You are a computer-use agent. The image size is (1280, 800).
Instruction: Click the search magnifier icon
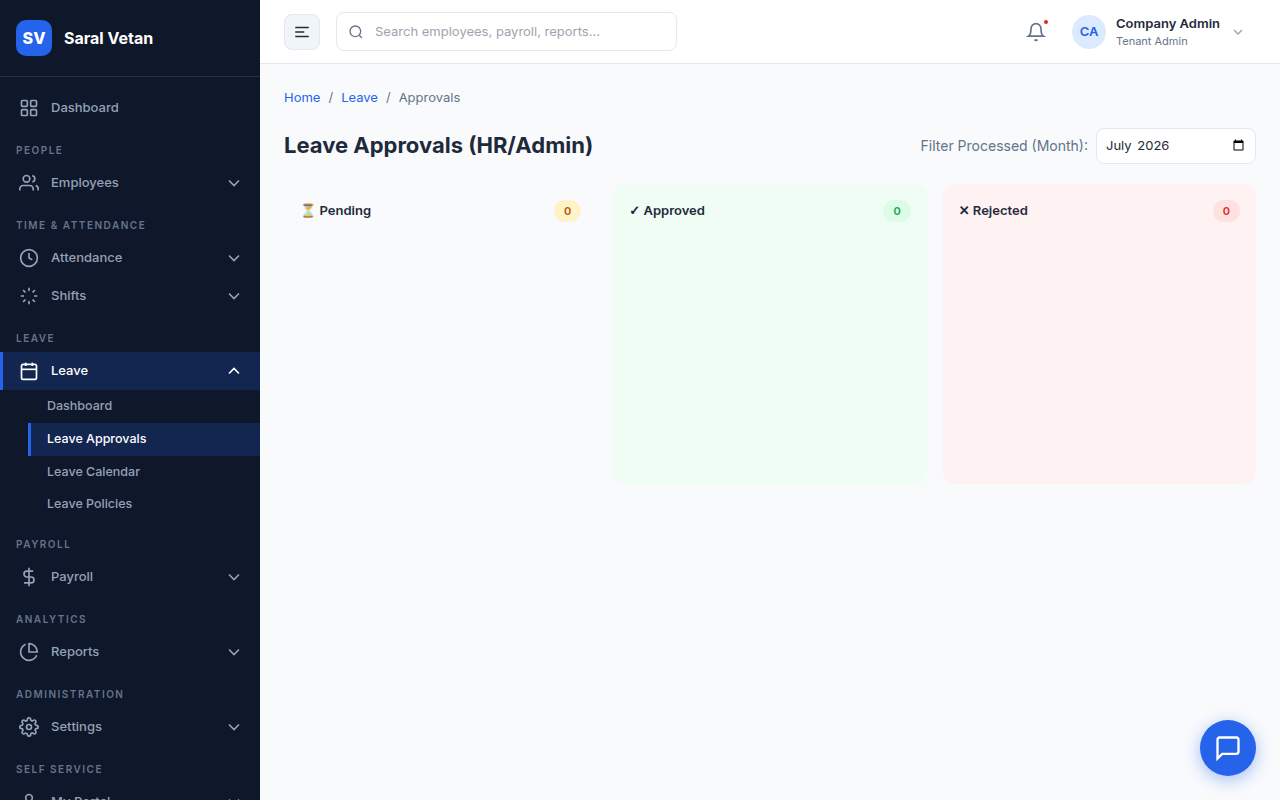356,32
